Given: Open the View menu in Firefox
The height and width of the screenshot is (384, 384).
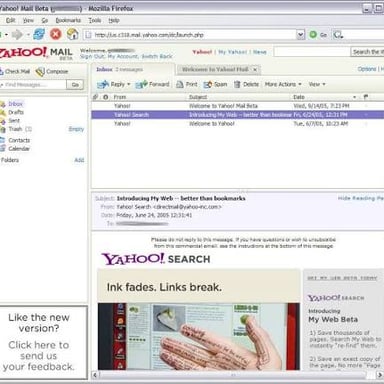Looking at the screenshot, I should pos(28,20).
